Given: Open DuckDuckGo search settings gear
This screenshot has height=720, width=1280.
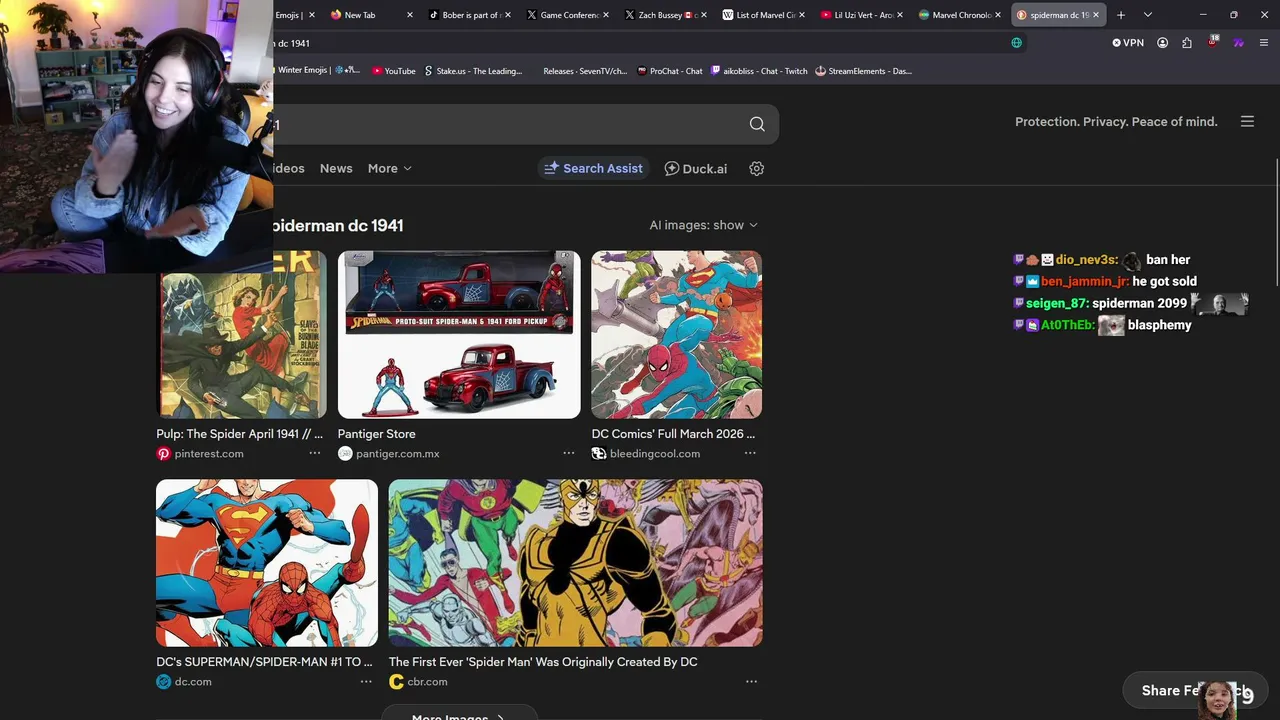Looking at the screenshot, I should (757, 169).
